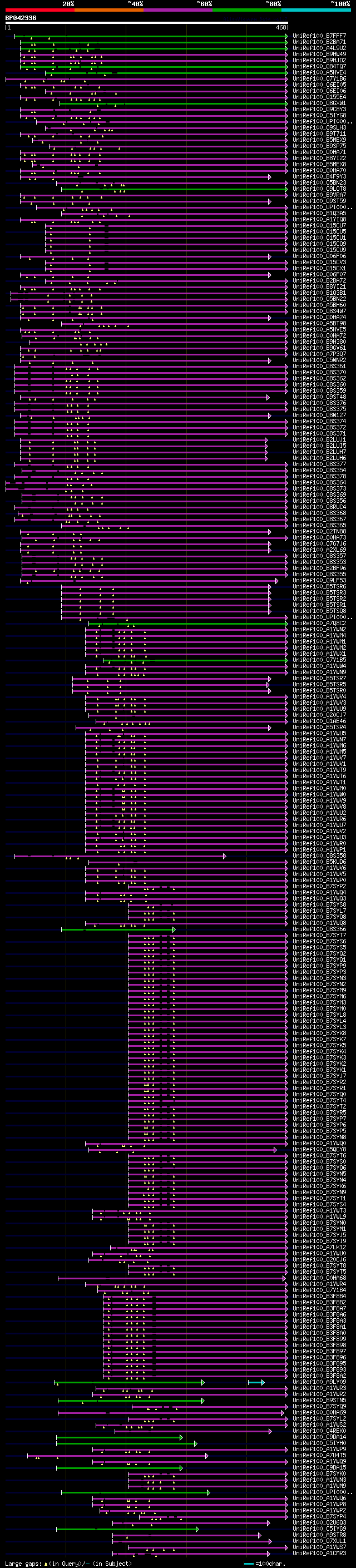Select UniRef100_Q8S366 label
The height and width of the screenshot is (1568, 356).
tap(319, 929)
